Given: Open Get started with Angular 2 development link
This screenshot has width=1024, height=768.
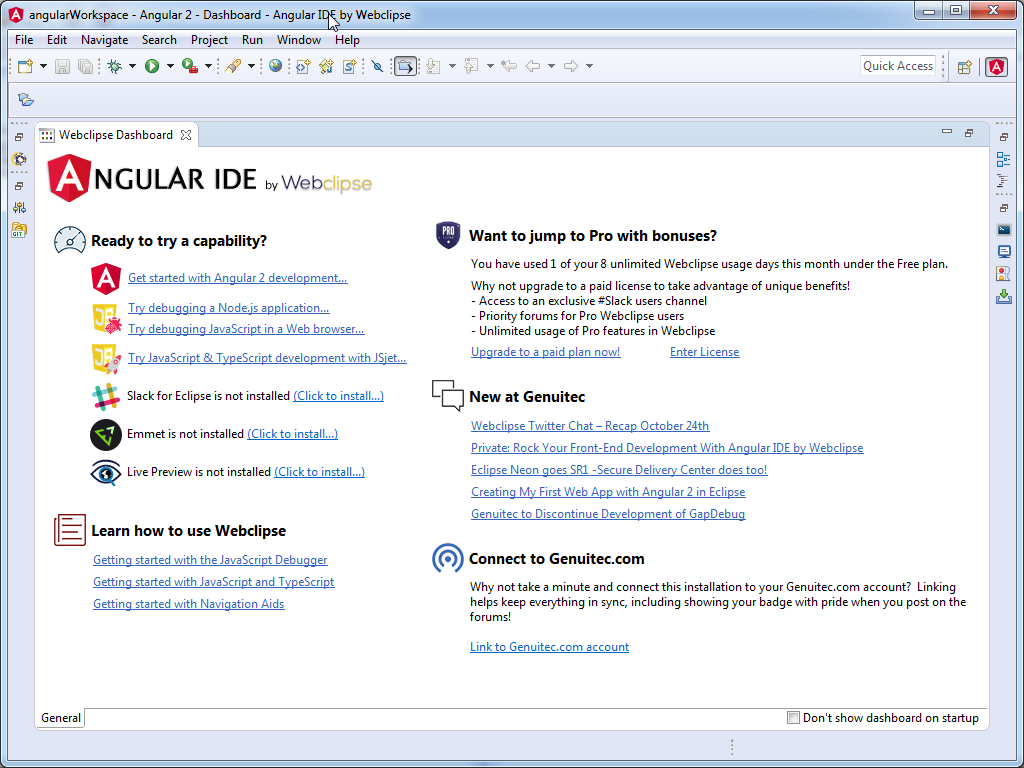Looking at the screenshot, I should click(x=238, y=278).
